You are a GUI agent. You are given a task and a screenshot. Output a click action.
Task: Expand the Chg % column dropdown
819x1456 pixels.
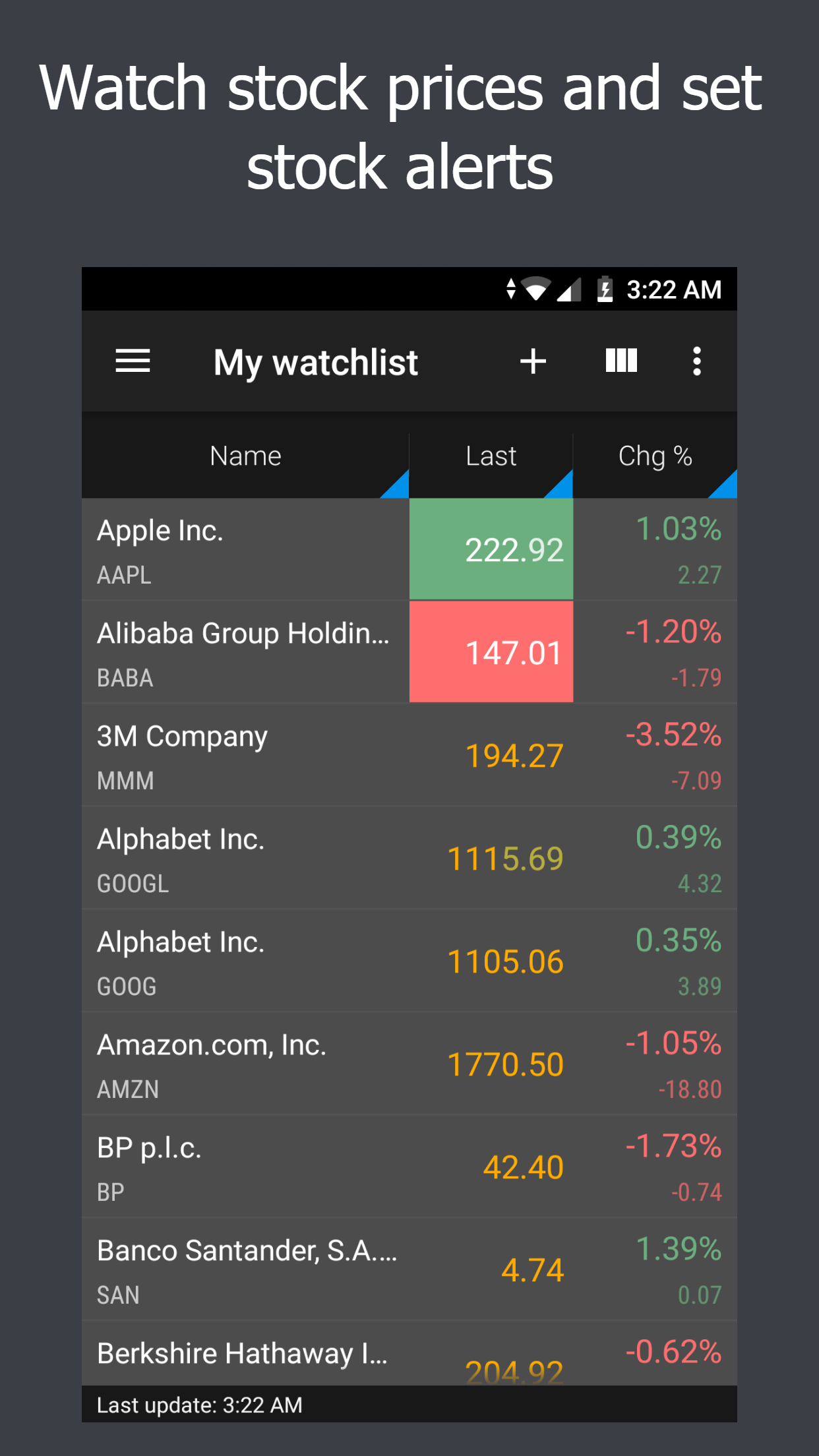(723, 485)
